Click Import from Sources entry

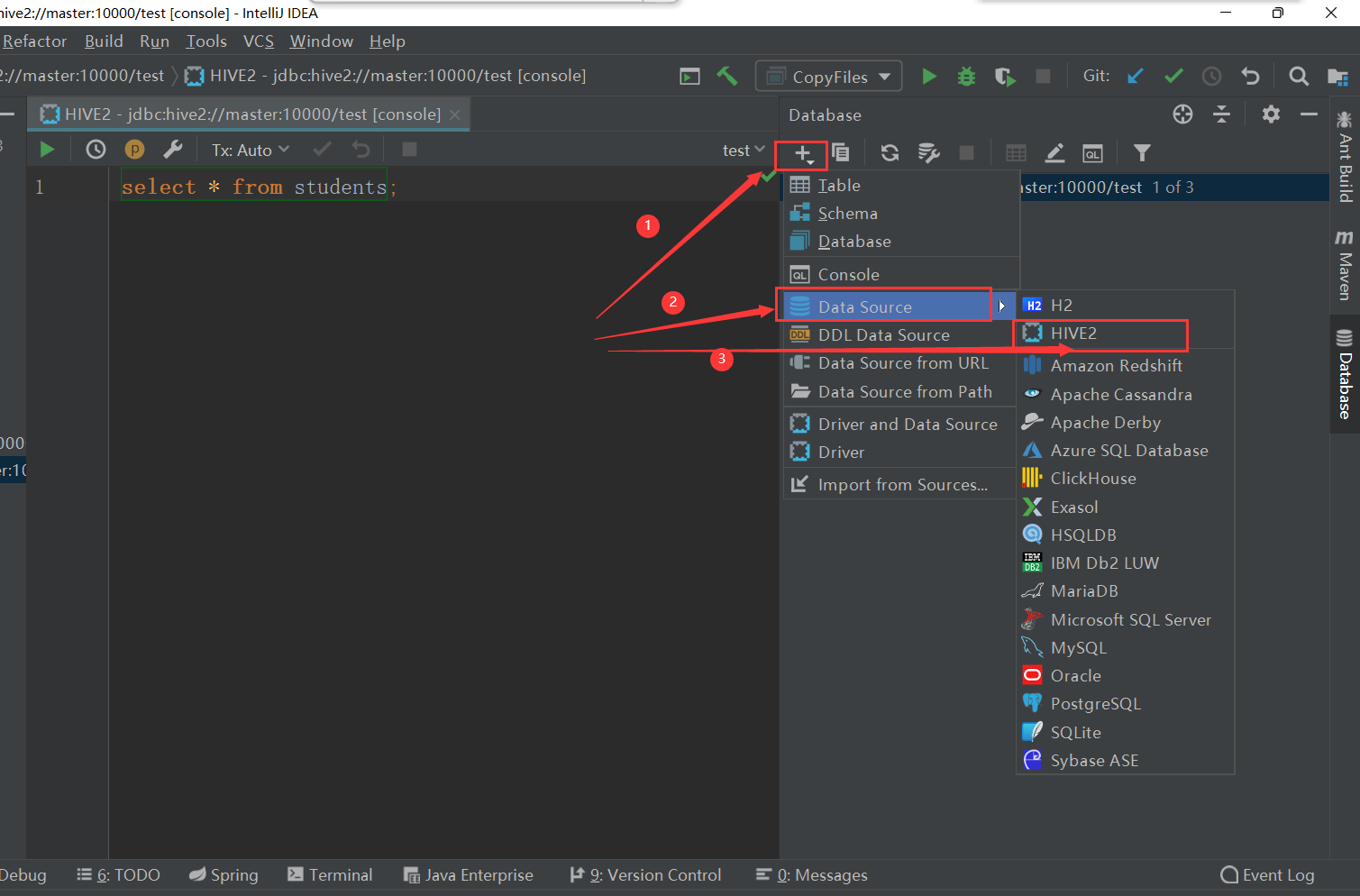pyautogui.click(x=901, y=484)
